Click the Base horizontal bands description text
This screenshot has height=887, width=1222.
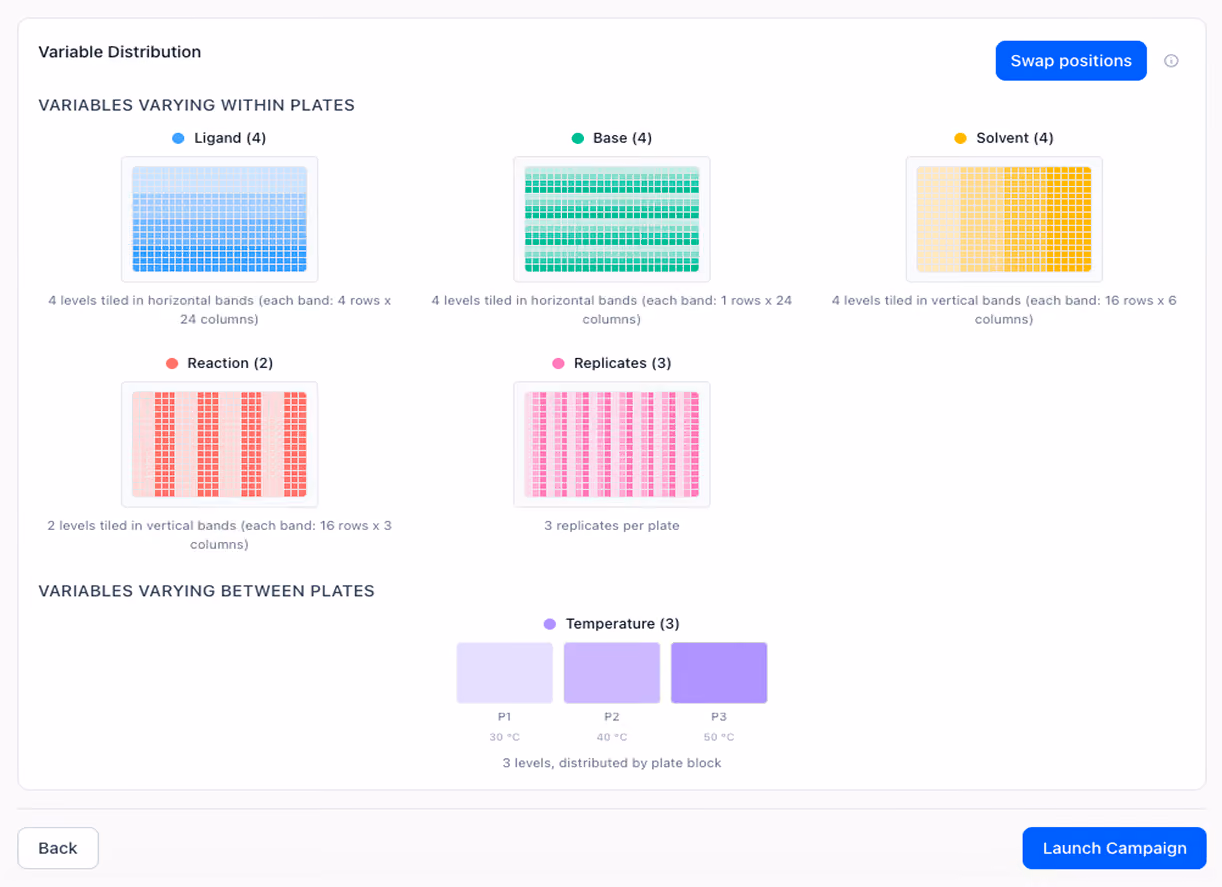click(612, 310)
